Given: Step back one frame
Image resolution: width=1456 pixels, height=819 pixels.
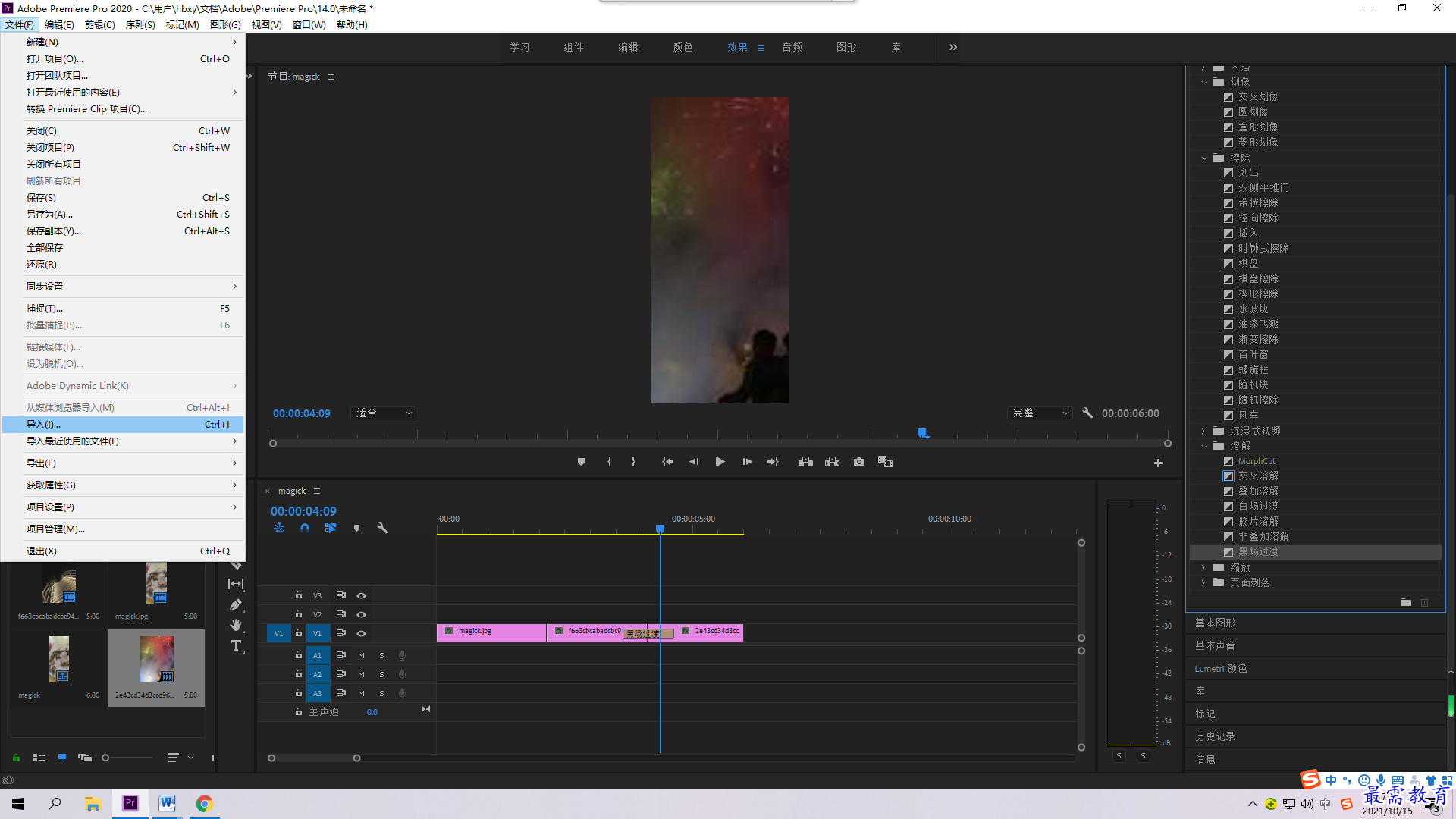Looking at the screenshot, I should pos(693,462).
